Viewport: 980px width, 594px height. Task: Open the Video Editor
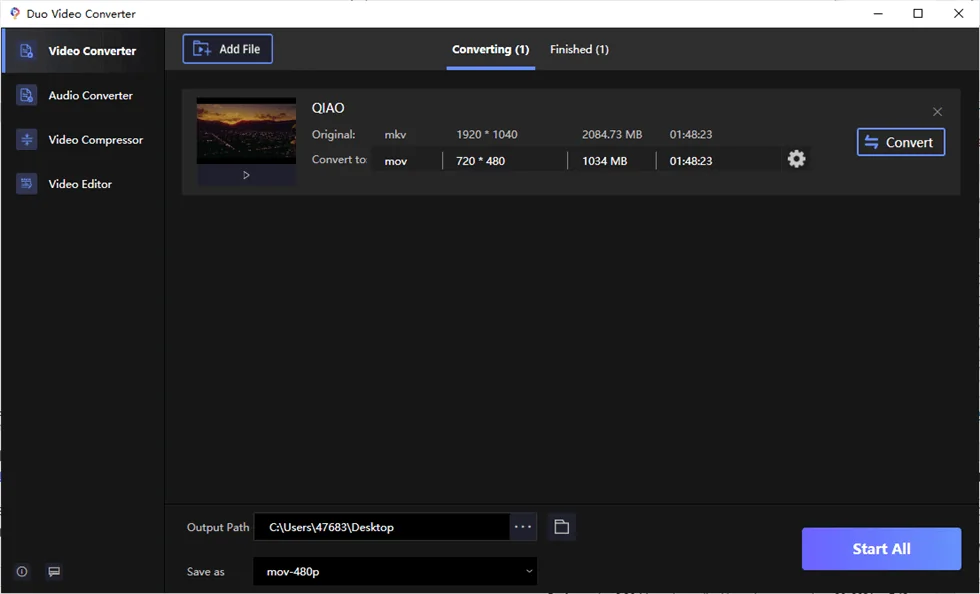click(x=78, y=183)
